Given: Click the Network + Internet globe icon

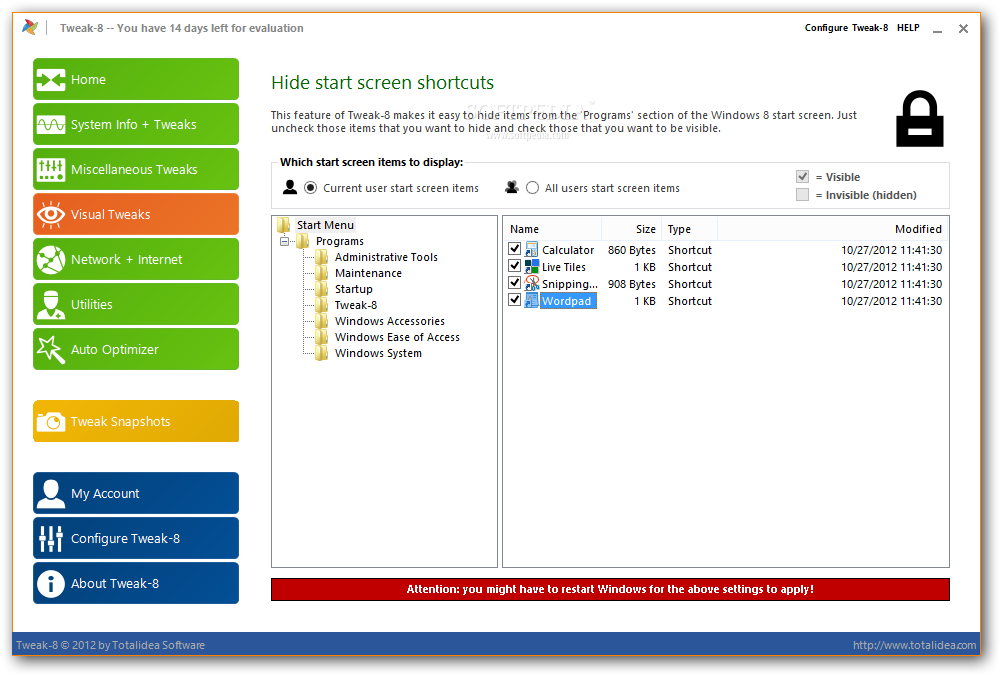Looking at the screenshot, I should (51, 260).
